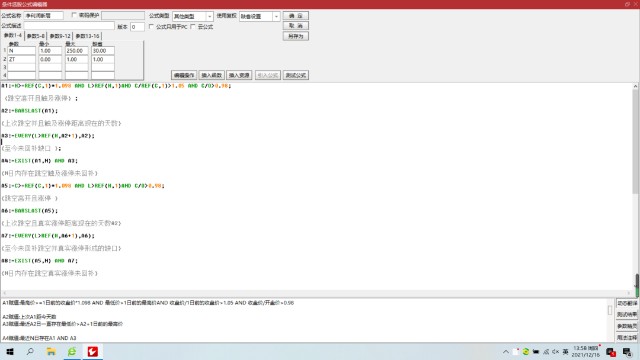640x360 pixels.
Task: Click the empty parameter name in row 3
Action: click(22, 67)
